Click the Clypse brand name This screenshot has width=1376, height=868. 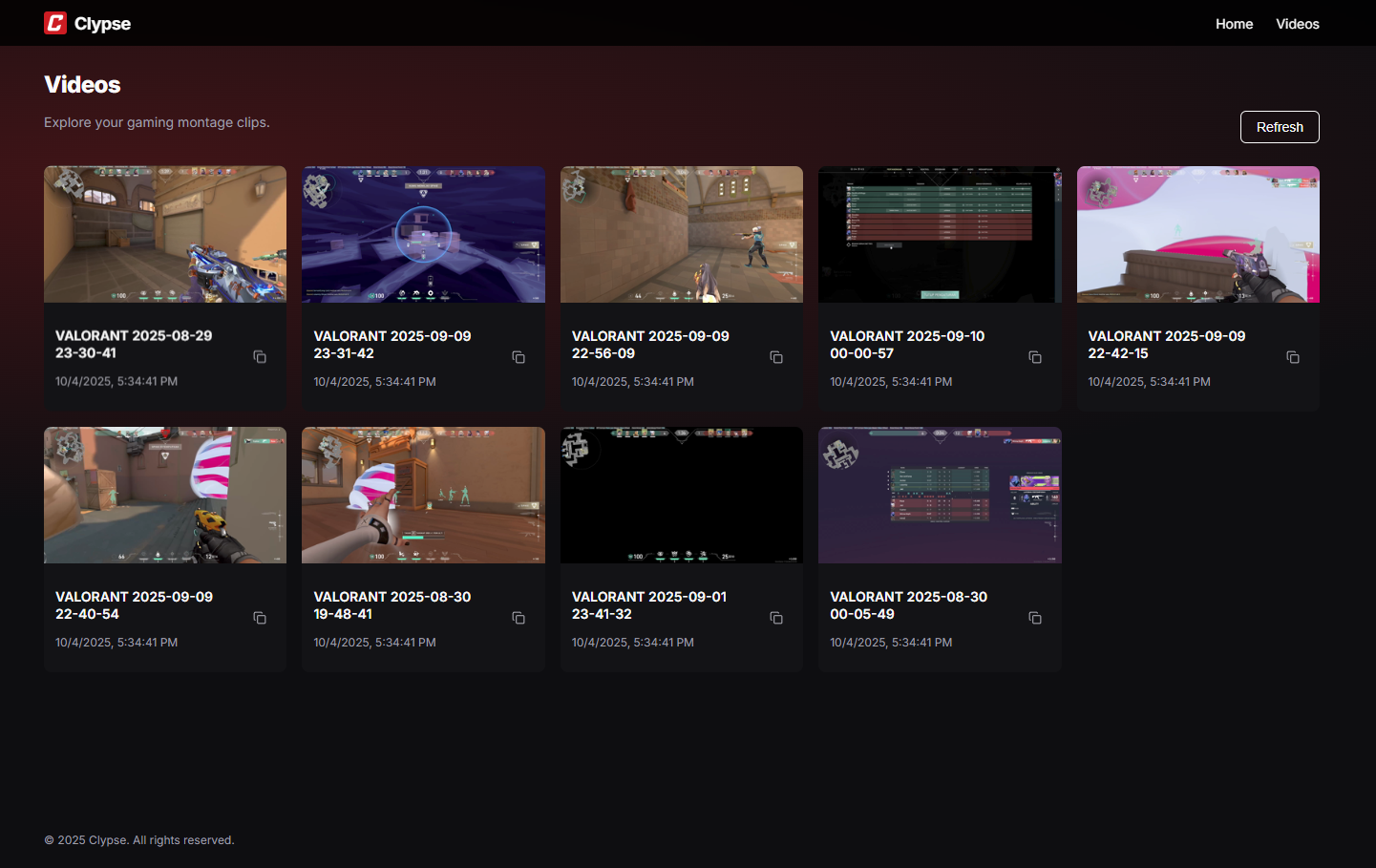102,24
